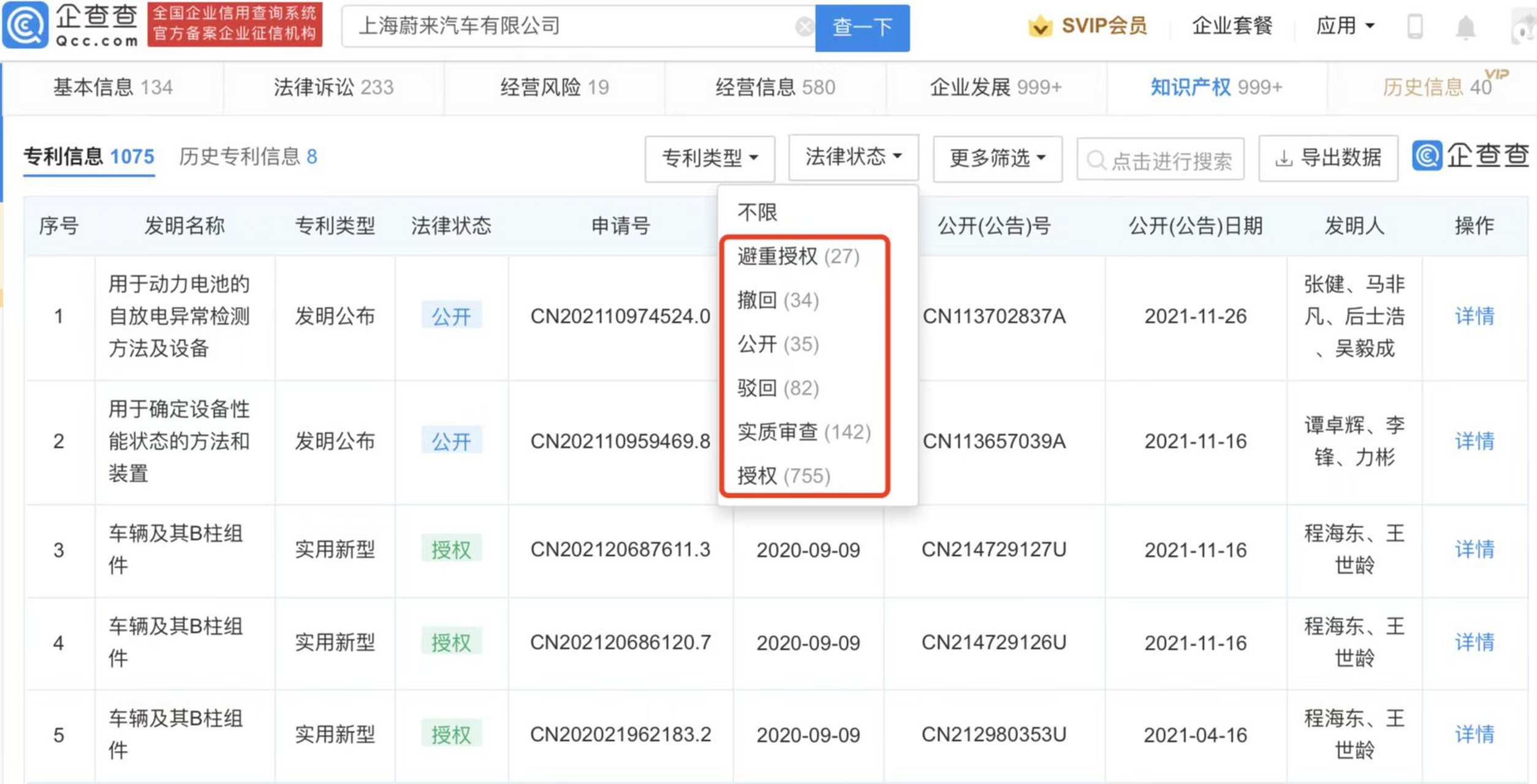Viewport: 1537px width, 784px height.
Task: Open 详情 for row 1 patent
Action: (1474, 317)
